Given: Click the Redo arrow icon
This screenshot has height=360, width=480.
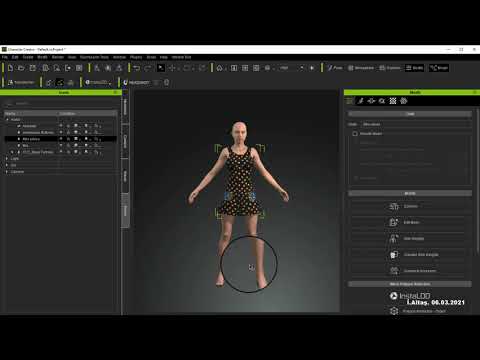Looking at the screenshot, I should click(148, 68).
